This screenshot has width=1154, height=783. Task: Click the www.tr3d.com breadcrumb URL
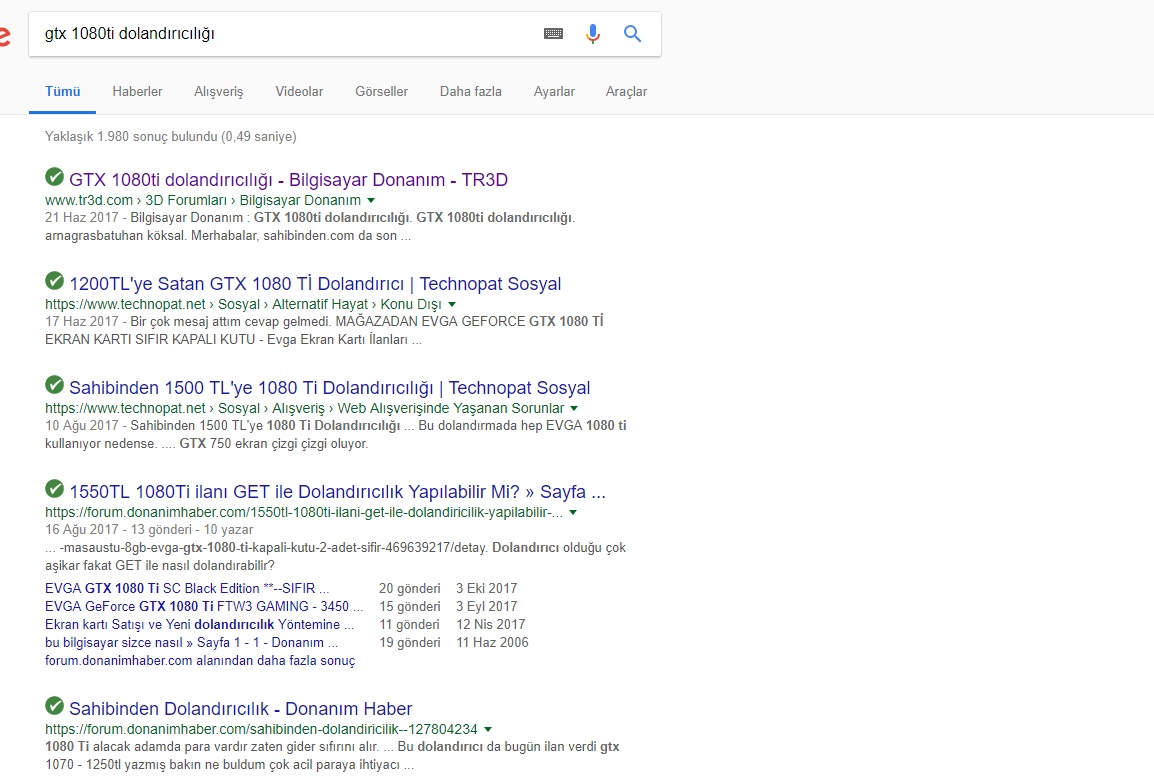[x=202, y=200]
